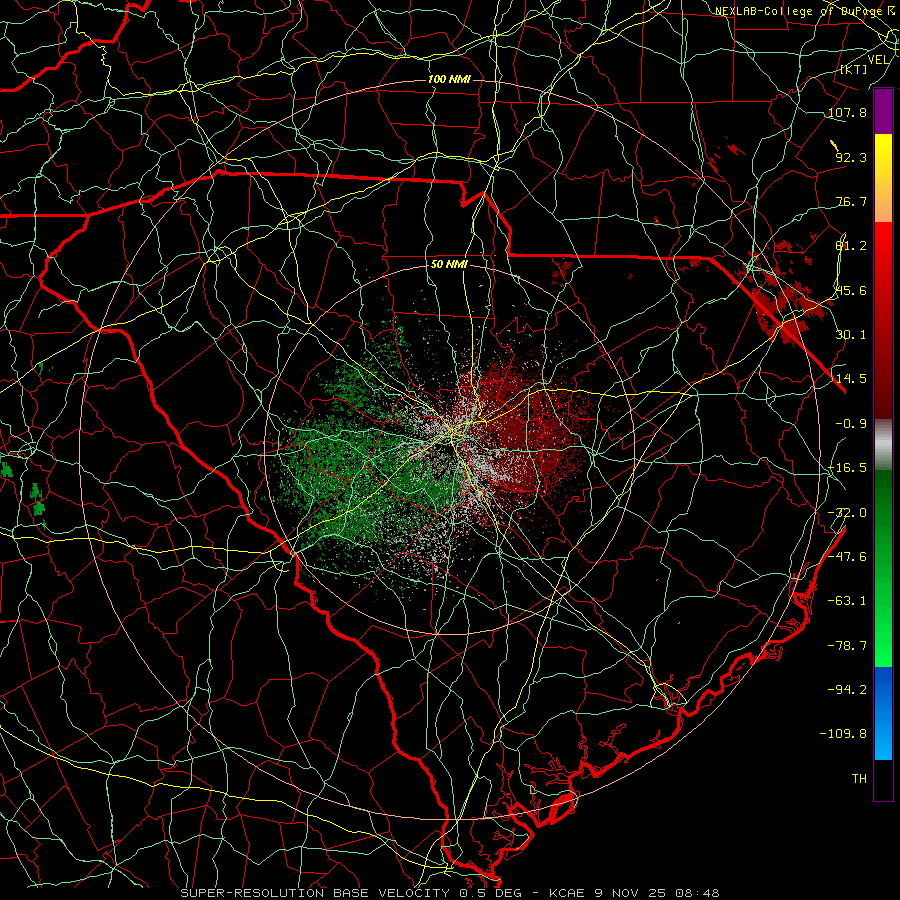The width and height of the screenshot is (900, 900).
Task: Select the -109.8 legend value
Action: click(843, 734)
